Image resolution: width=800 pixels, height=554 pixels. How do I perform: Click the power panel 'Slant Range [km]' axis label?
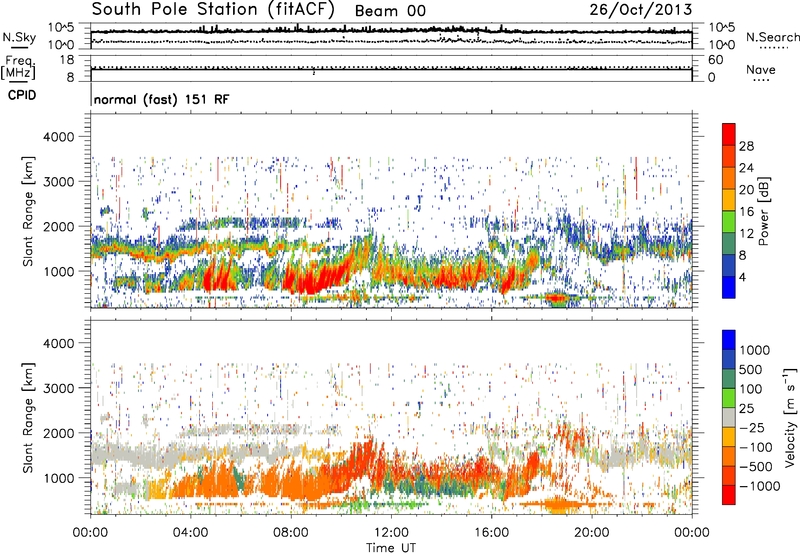[28, 211]
